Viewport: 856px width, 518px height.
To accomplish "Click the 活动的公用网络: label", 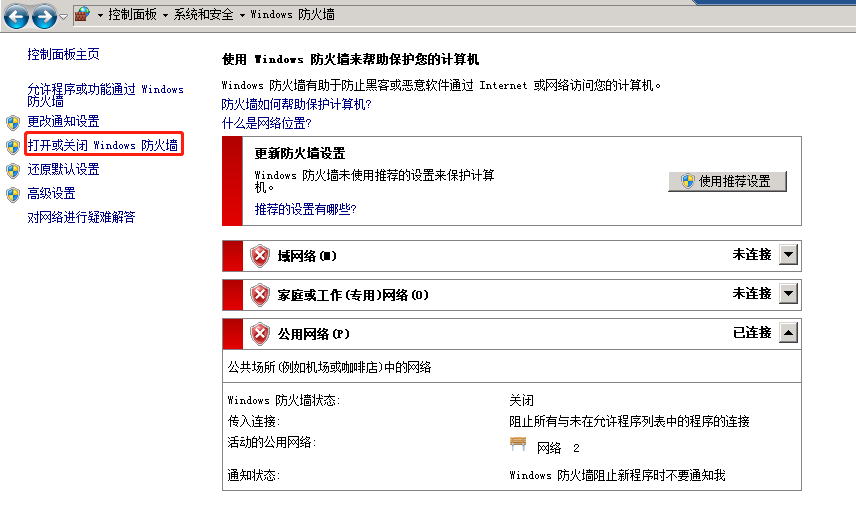I will 272,442.
